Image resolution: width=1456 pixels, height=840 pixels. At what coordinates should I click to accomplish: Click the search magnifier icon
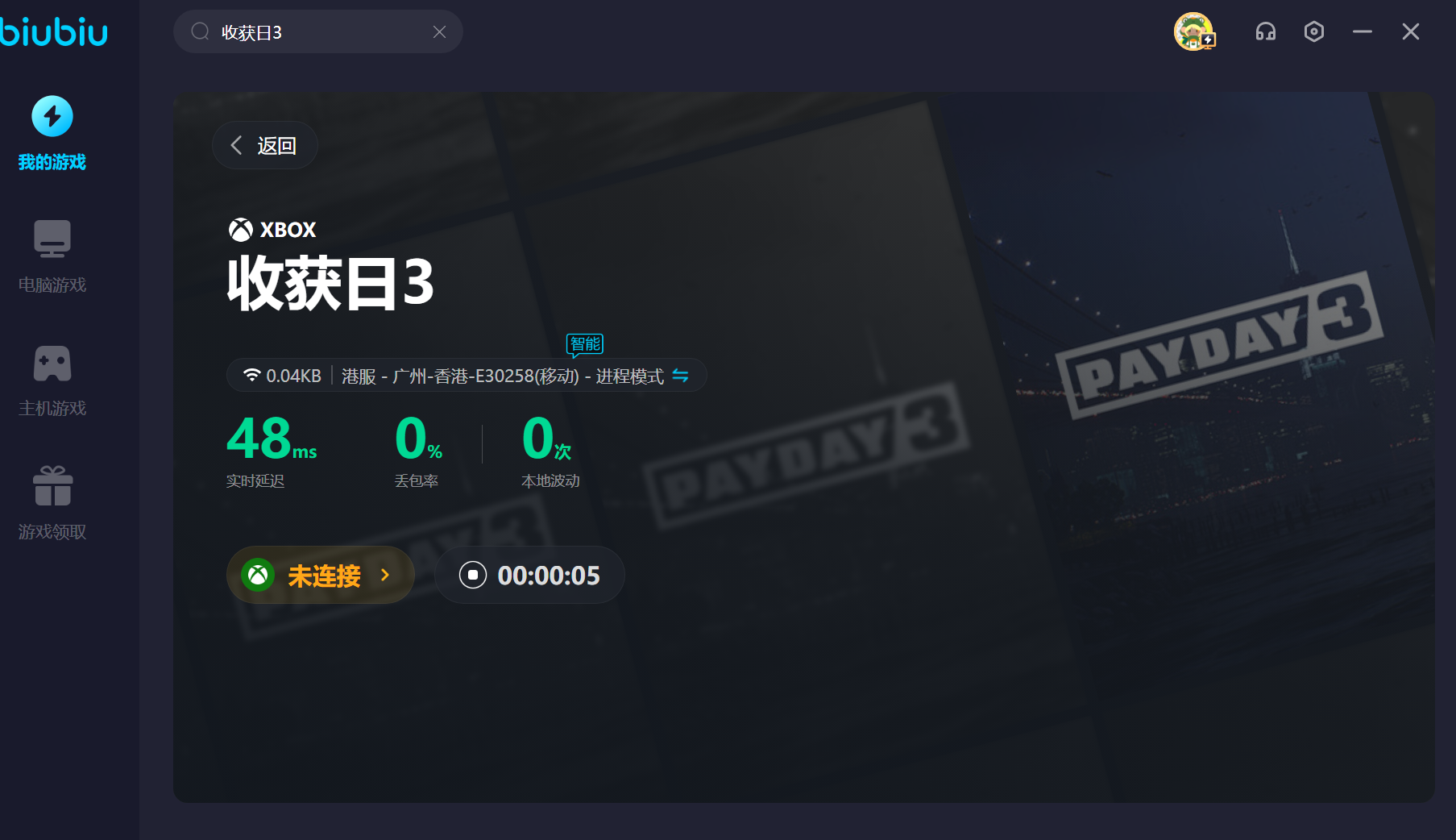click(x=200, y=31)
